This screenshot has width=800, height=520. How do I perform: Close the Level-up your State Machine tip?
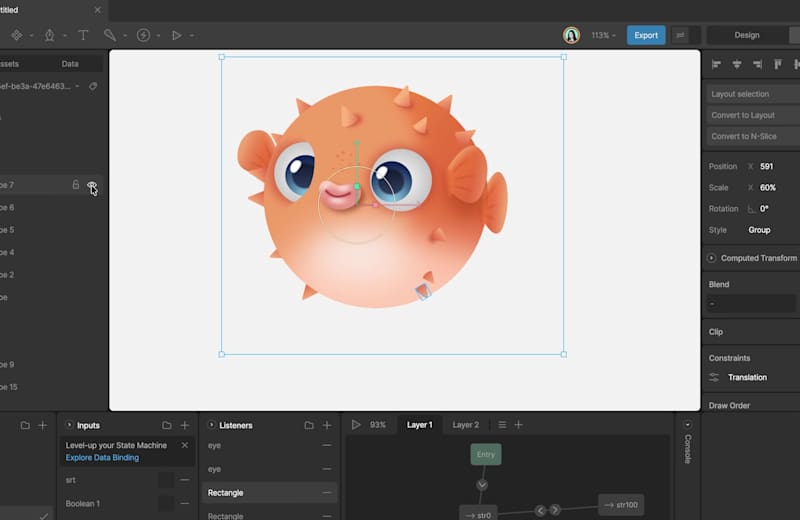[185, 445]
